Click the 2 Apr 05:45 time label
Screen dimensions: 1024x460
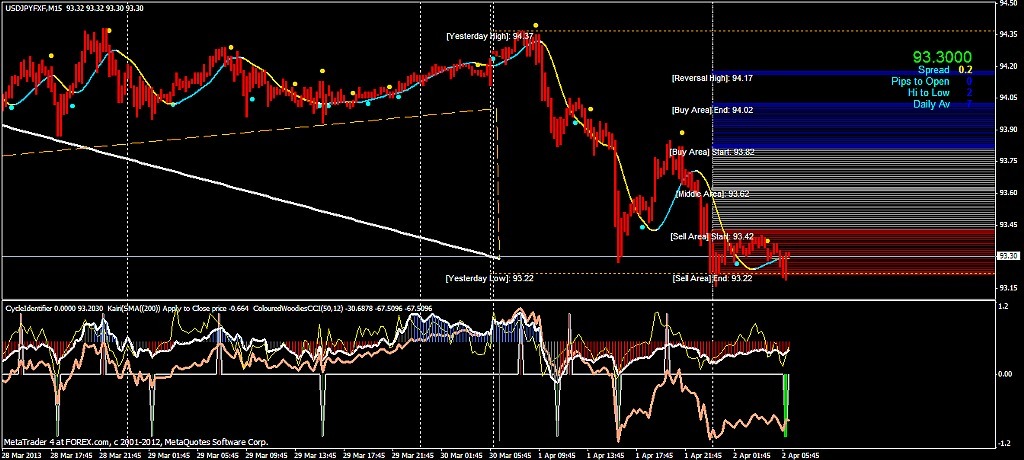803,455
